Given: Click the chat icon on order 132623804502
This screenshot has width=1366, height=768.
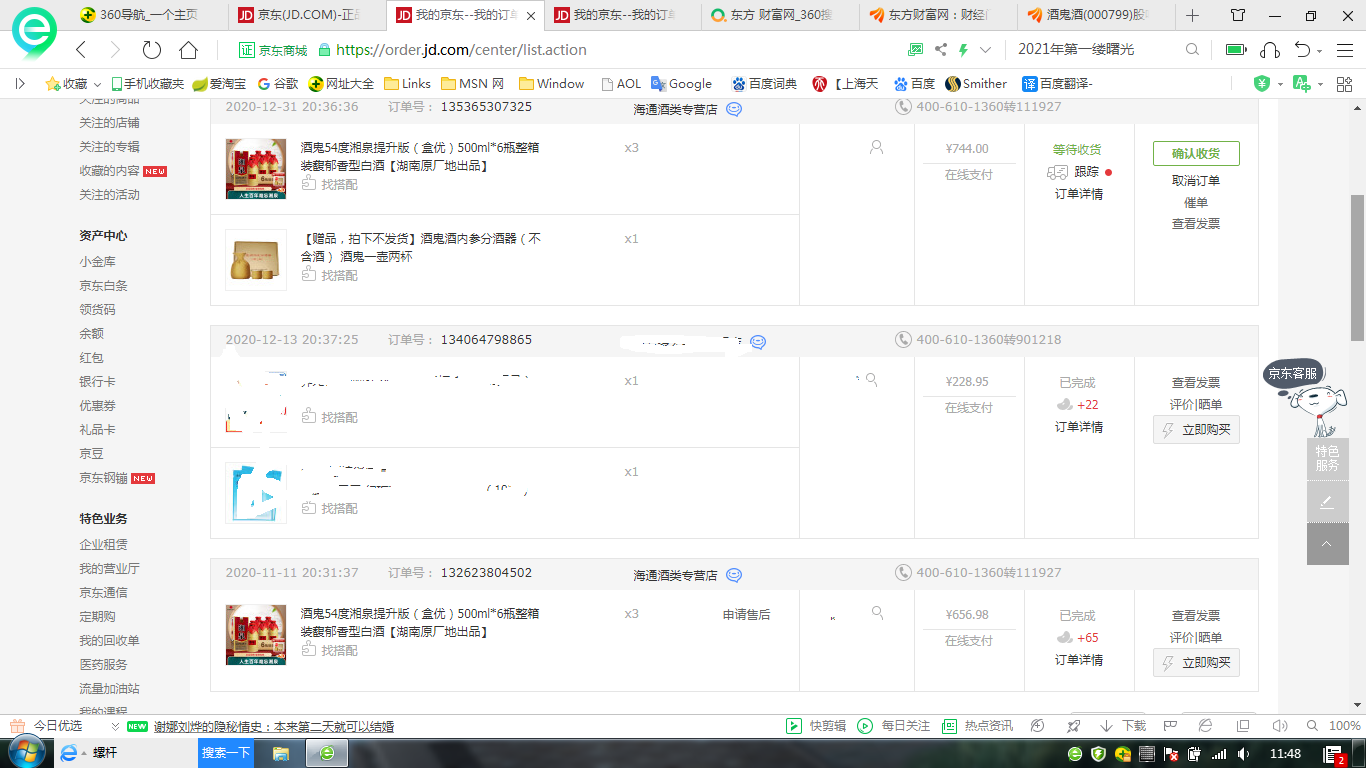Looking at the screenshot, I should tap(734, 575).
